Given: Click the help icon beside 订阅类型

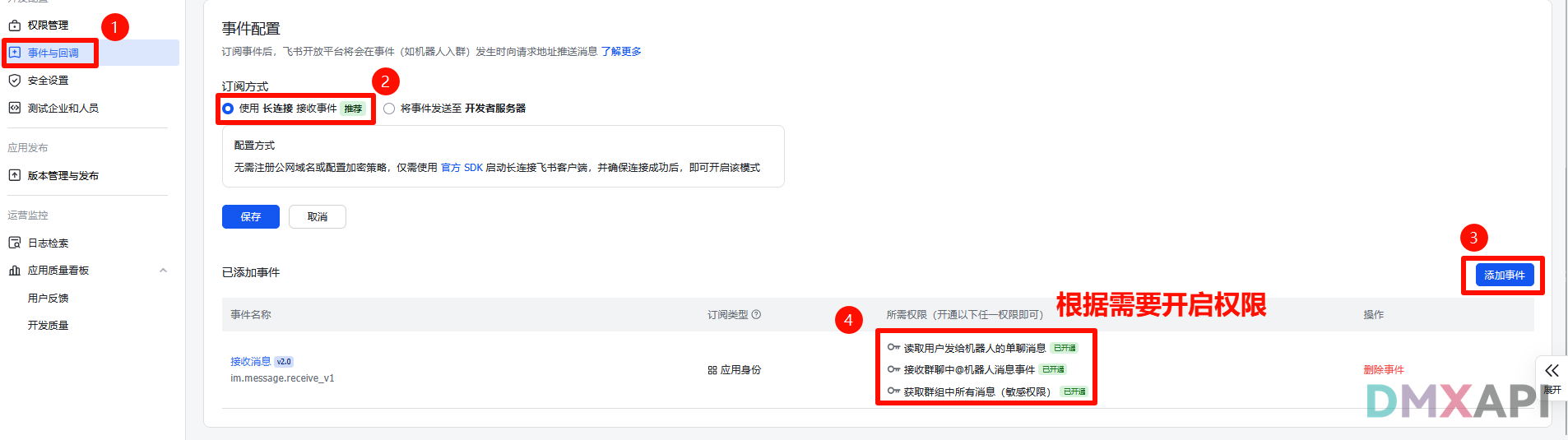Looking at the screenshot, I should (x=756, y=314).
